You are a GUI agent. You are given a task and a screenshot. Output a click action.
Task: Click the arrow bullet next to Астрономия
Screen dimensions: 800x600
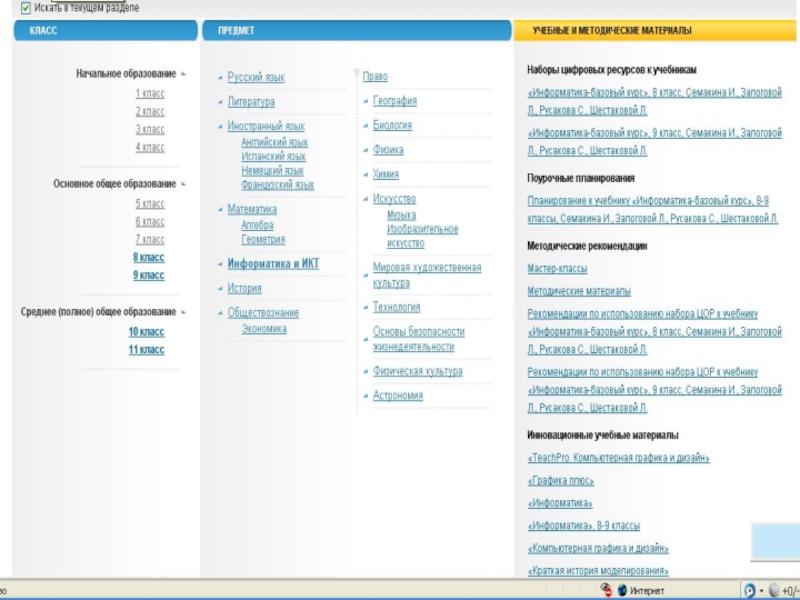[366, 396]
